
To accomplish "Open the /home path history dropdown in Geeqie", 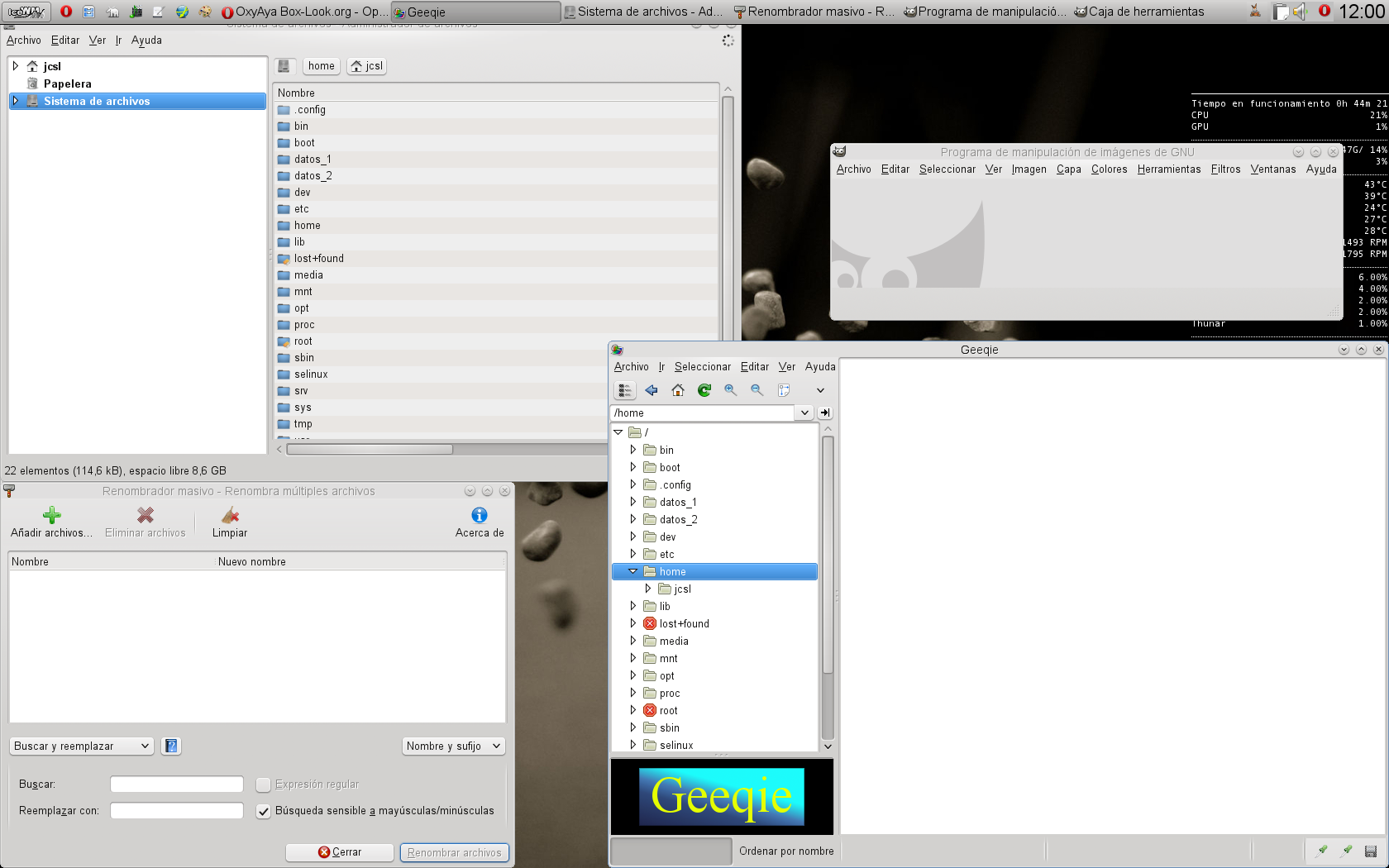I will [804, 413].
